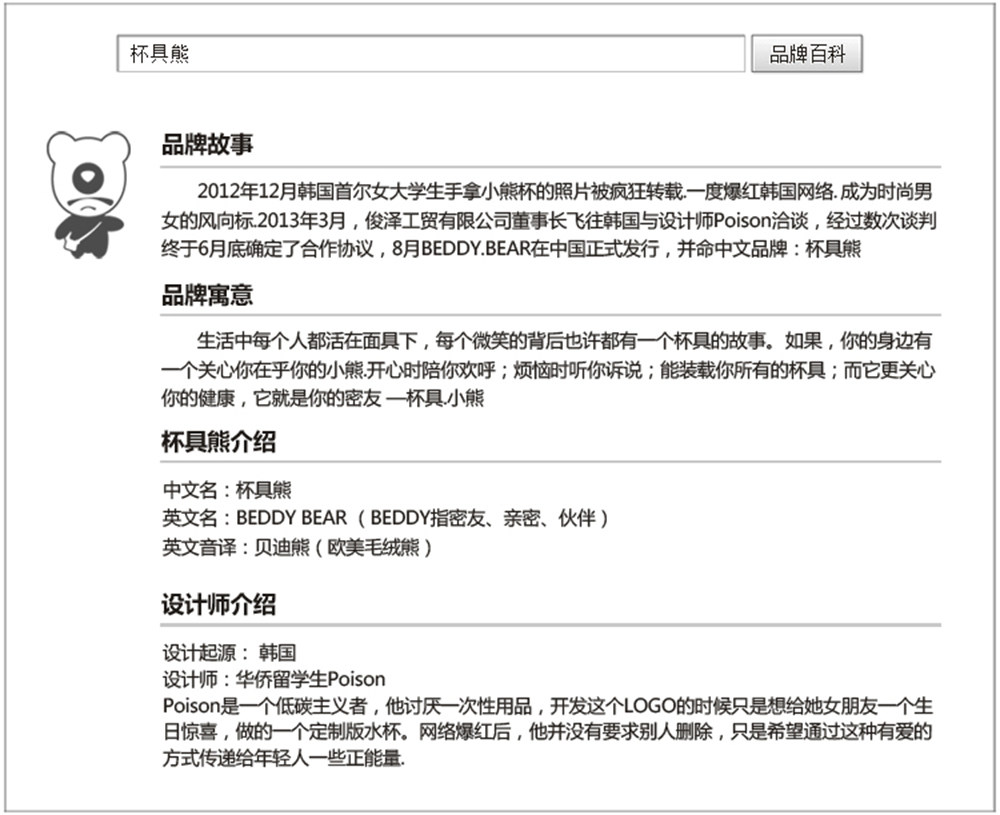Image resolution: width=1000 pixels, height=815 pixels.
Task: Click the bear mascot's heart eye
Action: coord(87,176)
